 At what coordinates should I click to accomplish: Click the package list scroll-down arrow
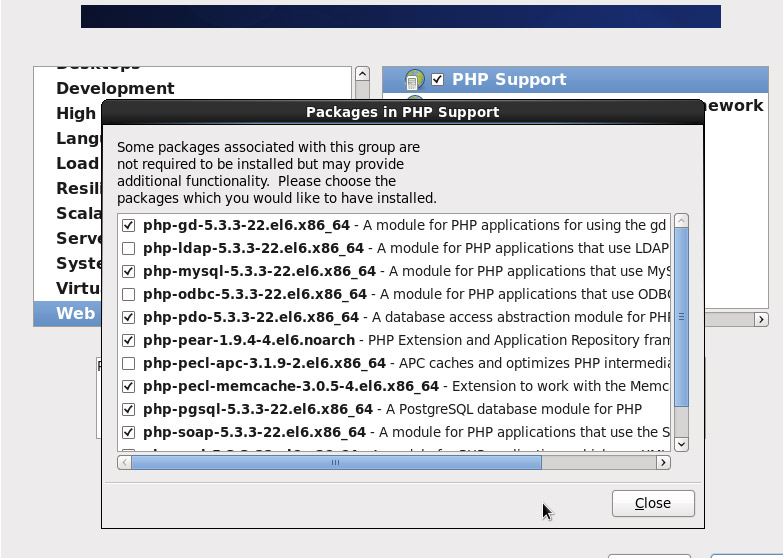[681, 444]
